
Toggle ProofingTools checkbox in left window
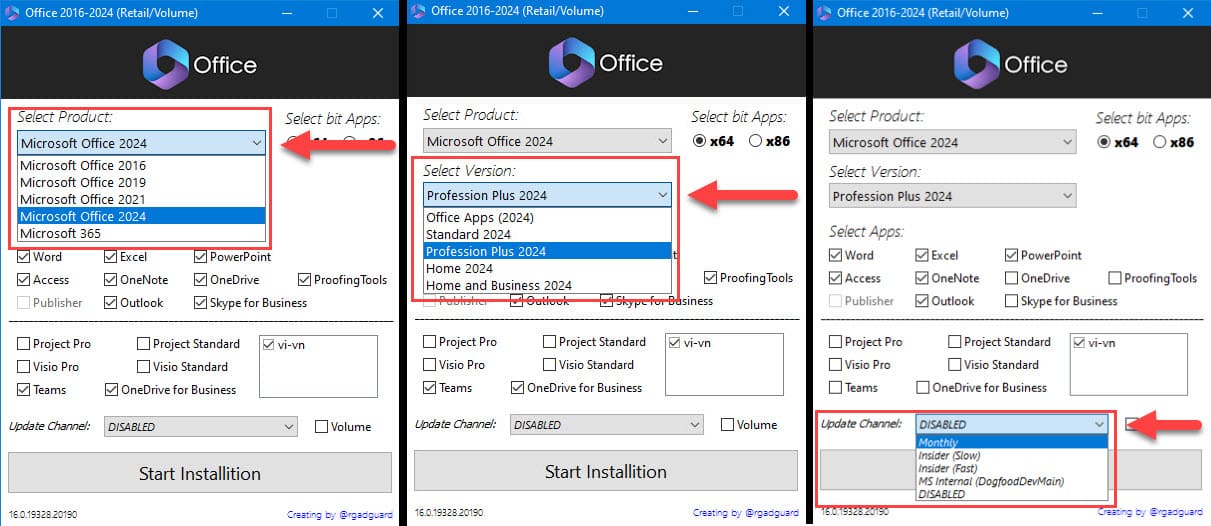(305, 280)
